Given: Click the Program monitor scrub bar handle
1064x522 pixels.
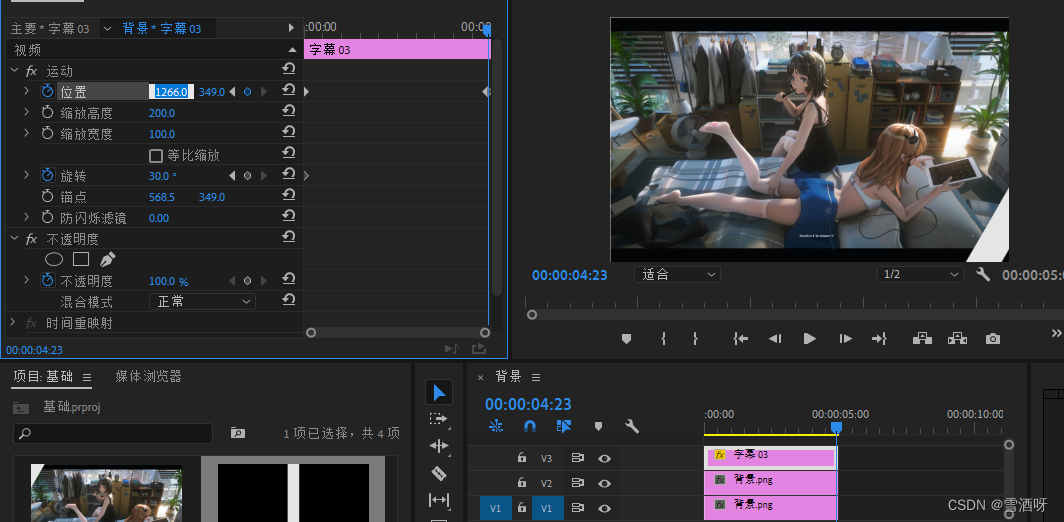Looking at the screenshot, I should (x=532, y=315).
